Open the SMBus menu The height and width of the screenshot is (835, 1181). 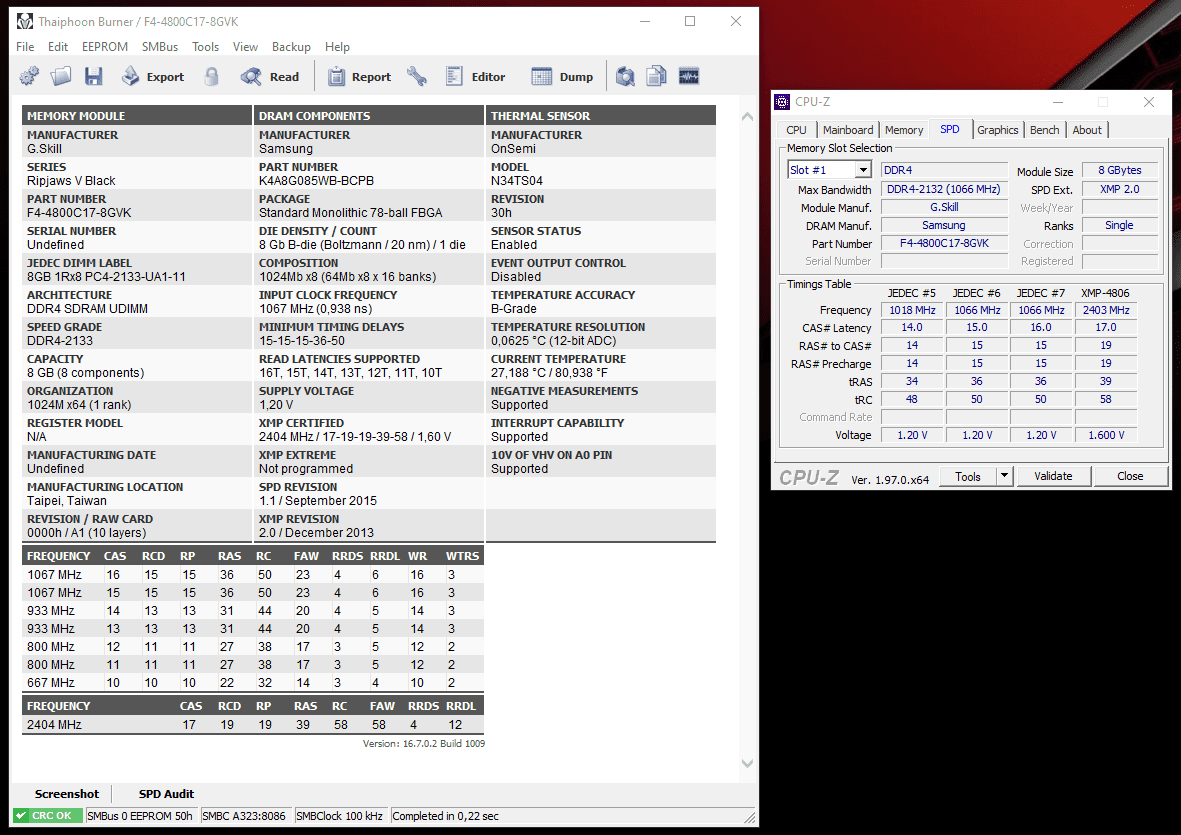tap(160, 47)
